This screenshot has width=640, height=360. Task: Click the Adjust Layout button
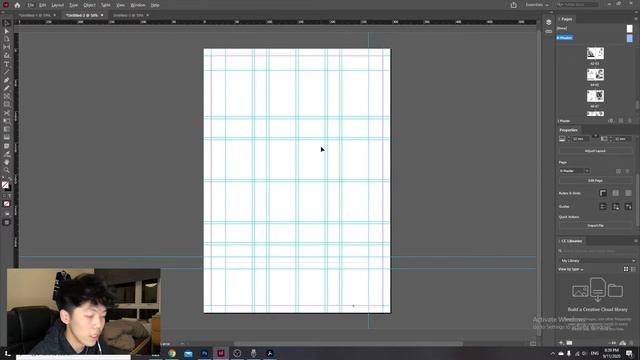click(595, 151)
